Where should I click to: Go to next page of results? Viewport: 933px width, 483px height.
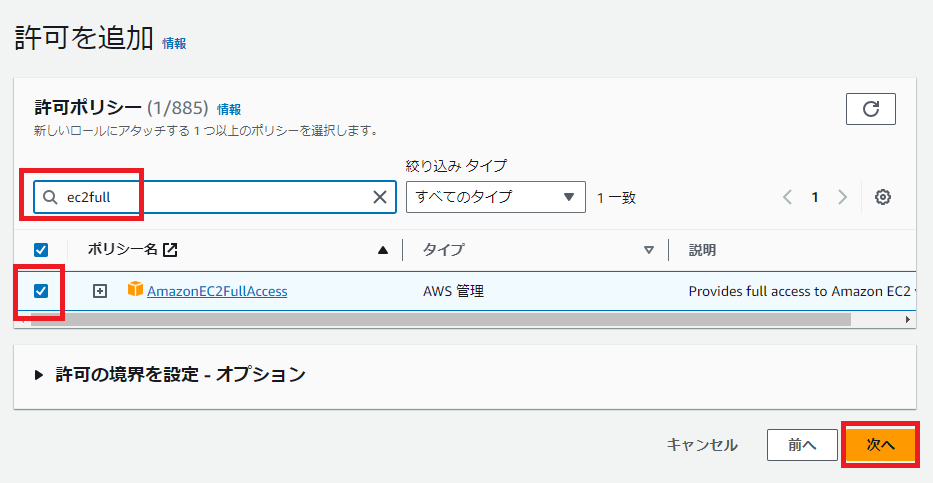tap(842, 197)
